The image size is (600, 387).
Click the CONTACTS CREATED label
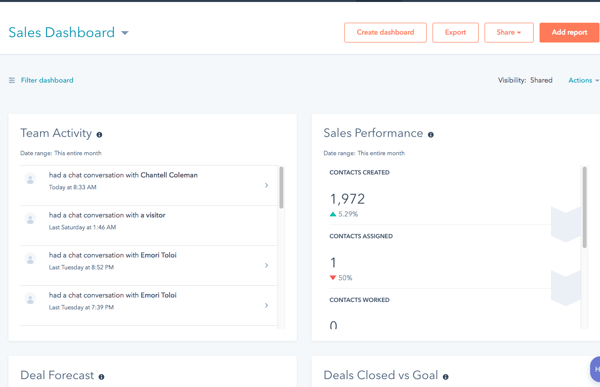coord(359,173)
